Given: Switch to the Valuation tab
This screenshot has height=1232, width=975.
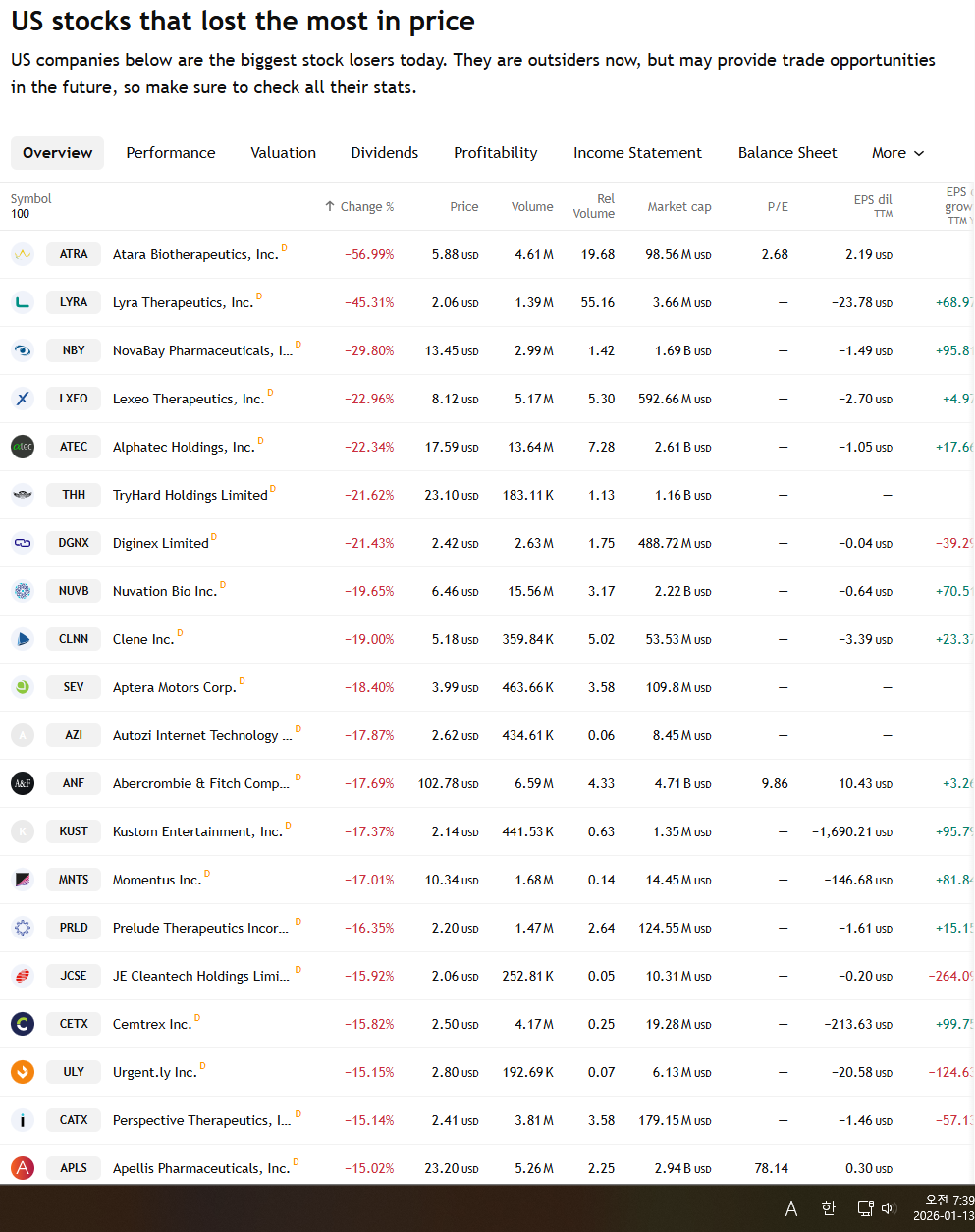Looking at the screenshot, I should [284, 153].
